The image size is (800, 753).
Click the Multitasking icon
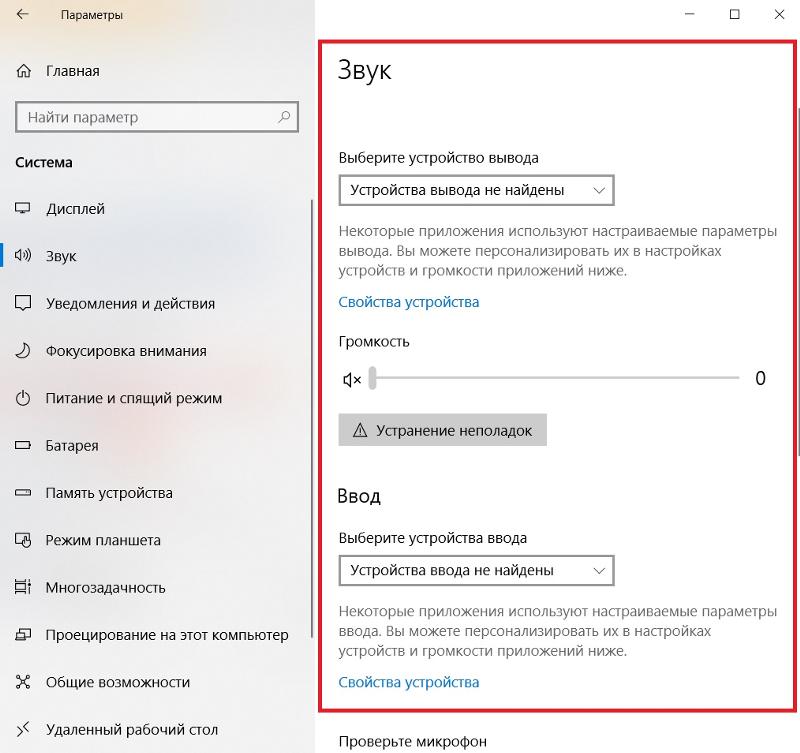[x=23, y=587]
